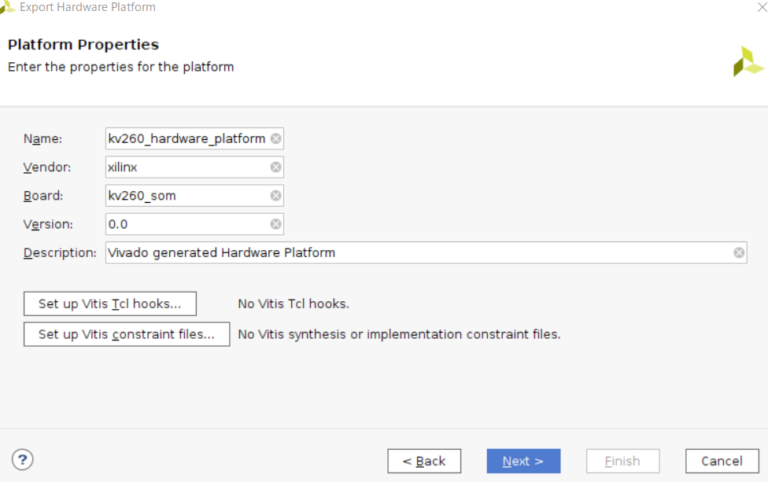Clear the Board field using its X icon
The height and width of the screenshot is (482, 768).
coord(276,196)
